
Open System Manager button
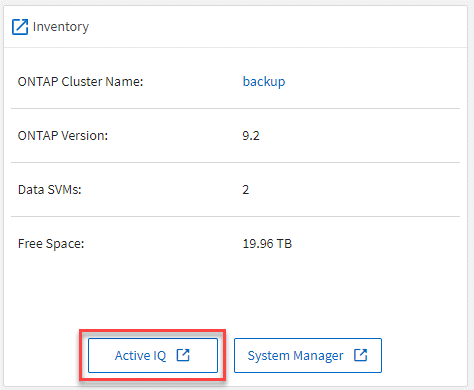click(308, 355)
